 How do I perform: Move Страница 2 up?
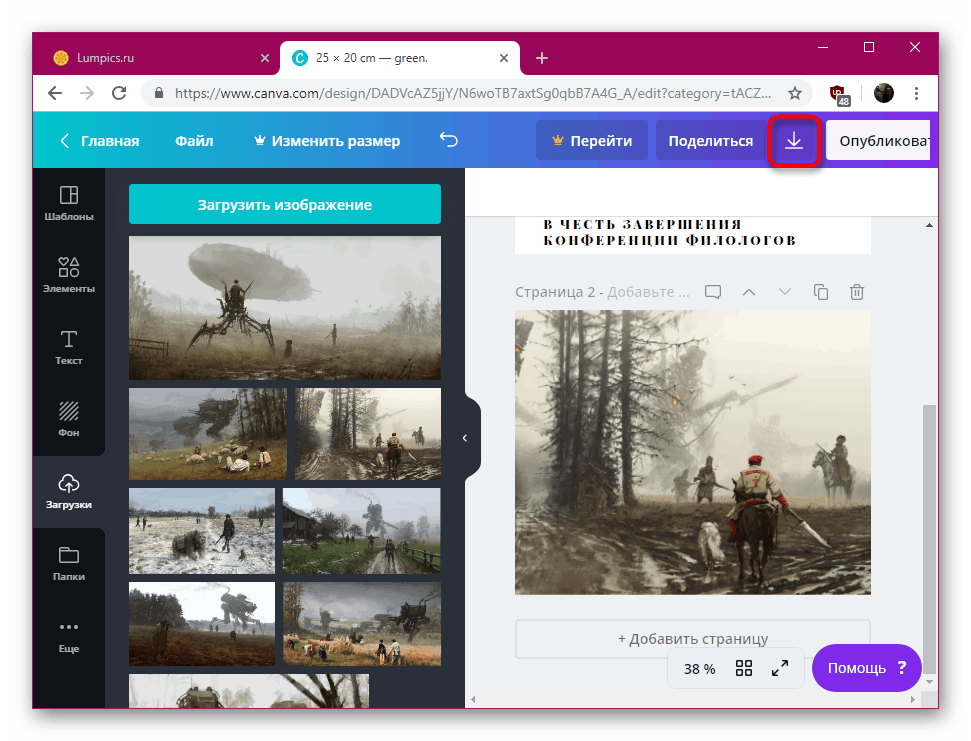749,292
